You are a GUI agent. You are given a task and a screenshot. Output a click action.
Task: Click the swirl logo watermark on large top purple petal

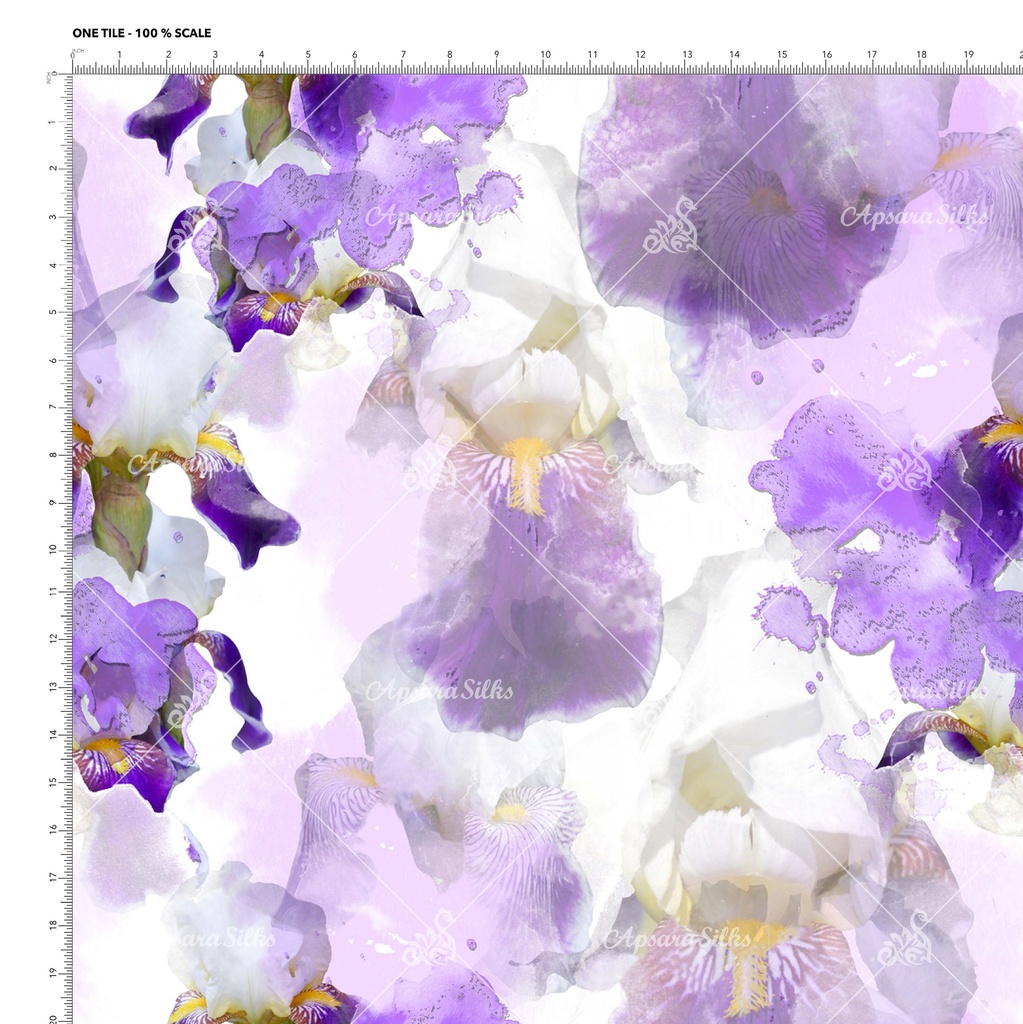point(671,227)
